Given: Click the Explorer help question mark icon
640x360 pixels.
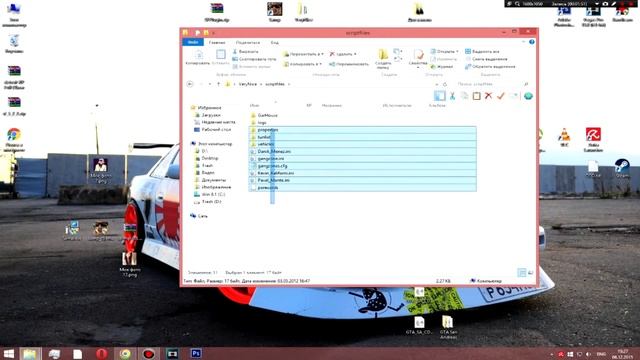Looking at the screenshot, I should coord(531,42).
